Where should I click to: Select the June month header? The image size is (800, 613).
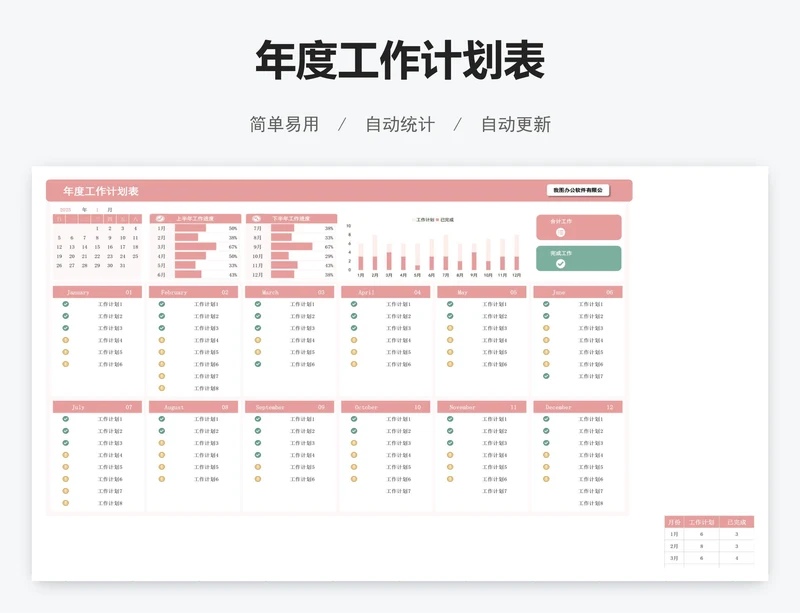tap(578, 292)
